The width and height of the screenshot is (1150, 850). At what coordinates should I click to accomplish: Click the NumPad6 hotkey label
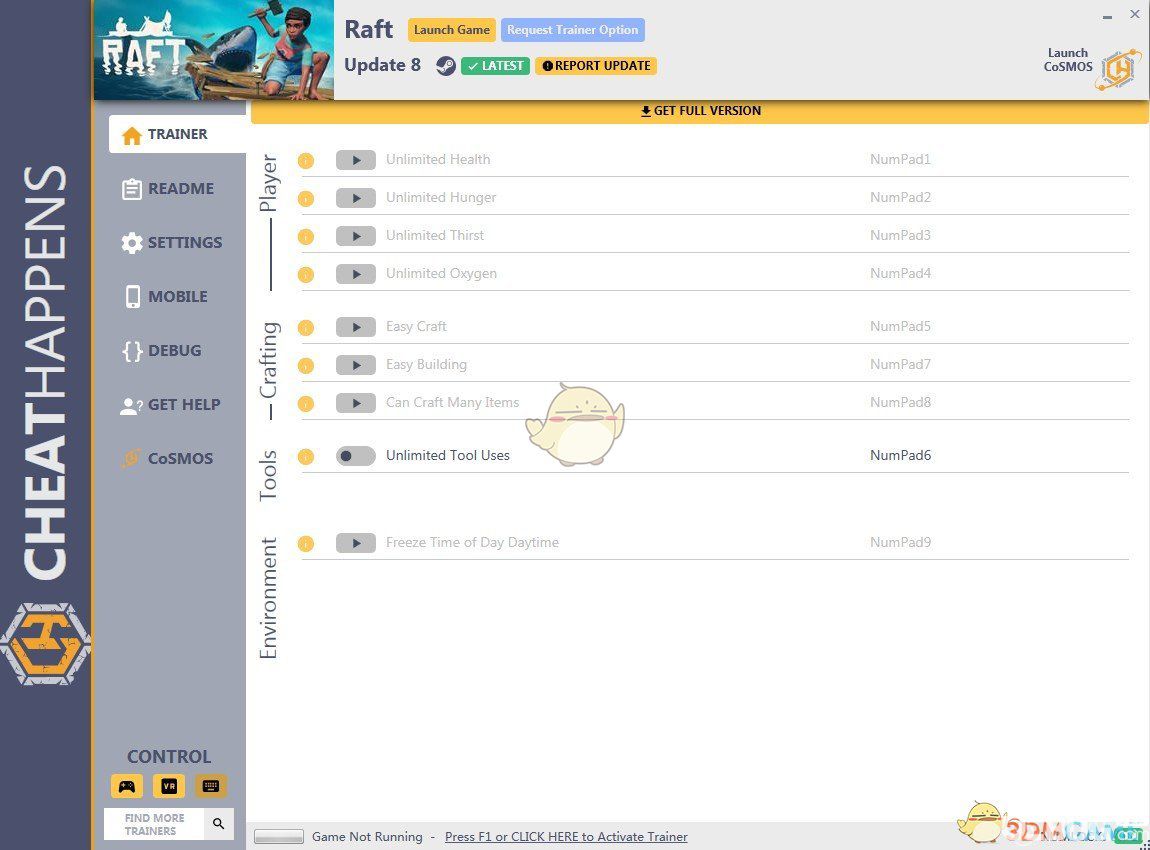point(901,455)
